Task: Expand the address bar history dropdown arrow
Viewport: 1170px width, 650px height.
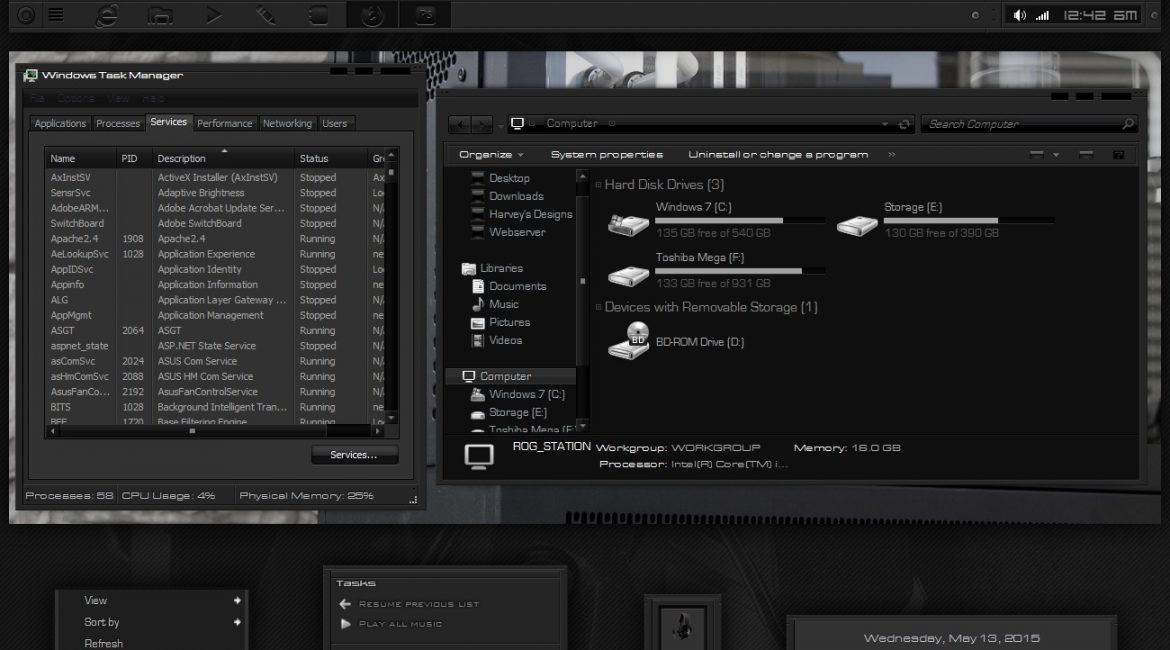Action: pyautogui.click(x=885, y=124)
